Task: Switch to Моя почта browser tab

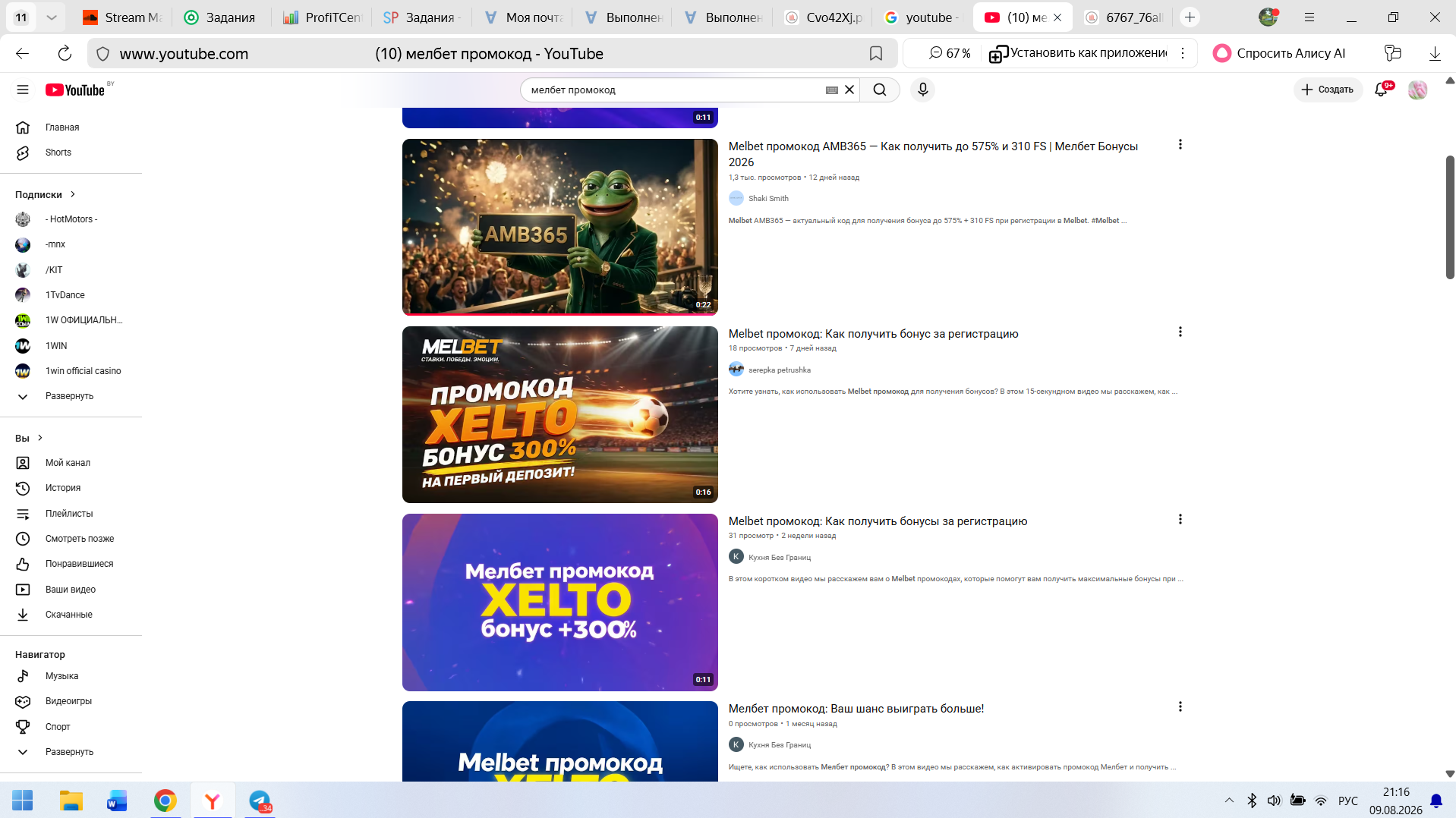Action: tap(523, 17)
